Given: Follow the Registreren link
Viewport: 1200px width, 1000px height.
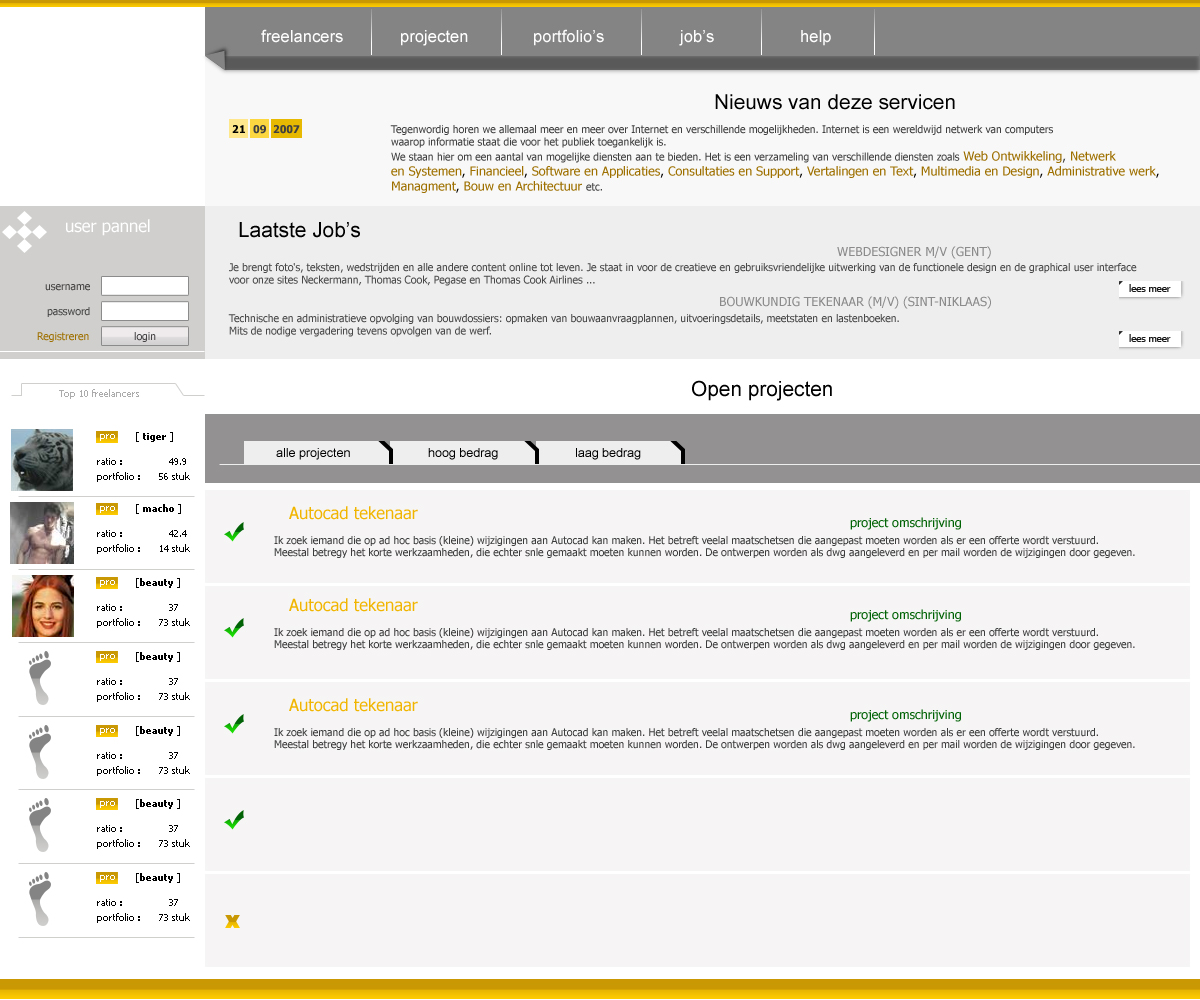Looking at the screenshot, I should [63, 336].
